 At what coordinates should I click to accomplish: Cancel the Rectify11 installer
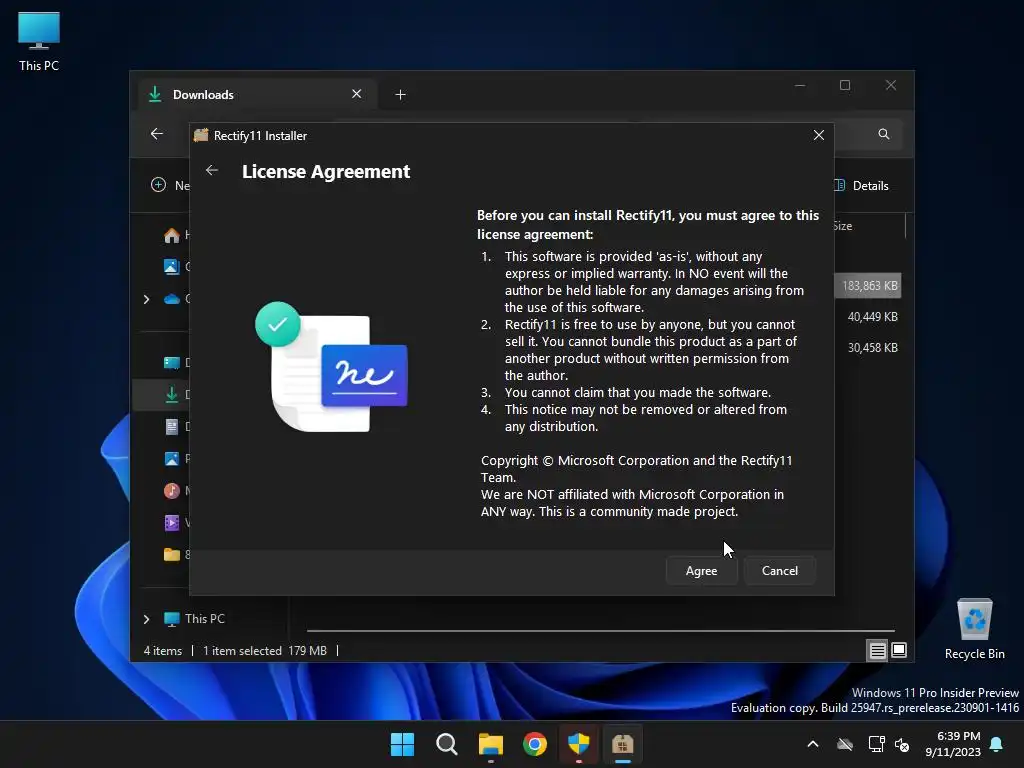[780, 571]
